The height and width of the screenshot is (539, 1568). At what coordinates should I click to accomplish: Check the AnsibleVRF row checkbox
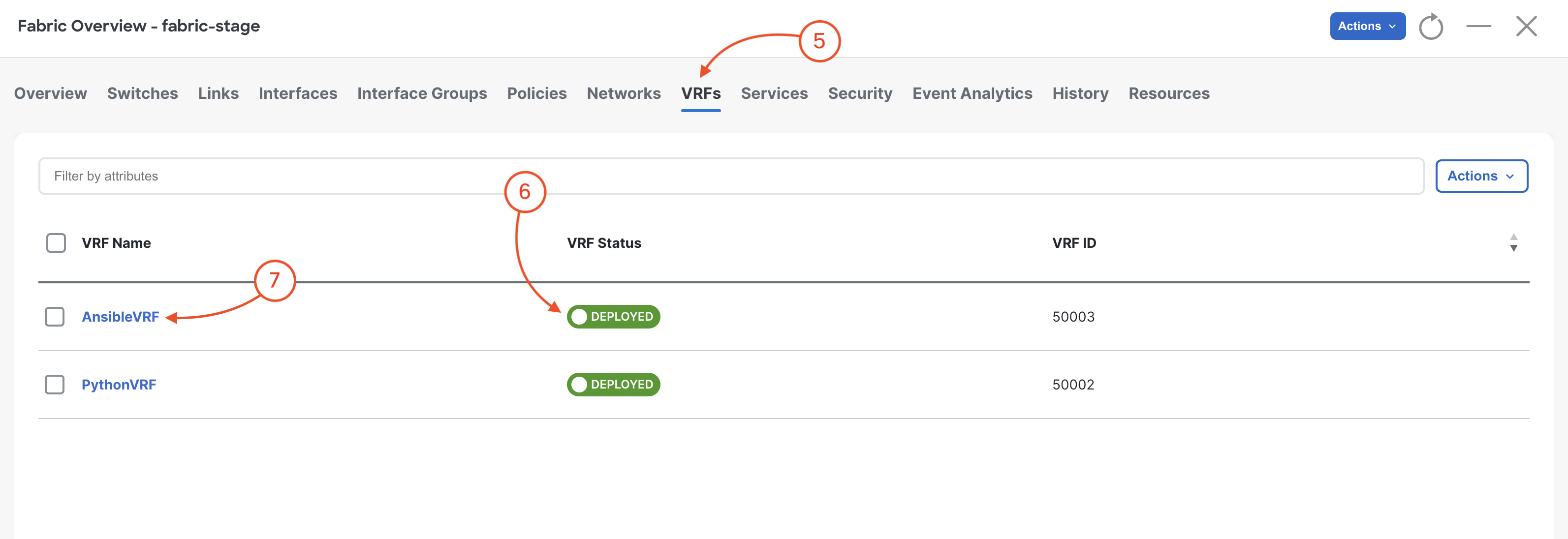55,316
